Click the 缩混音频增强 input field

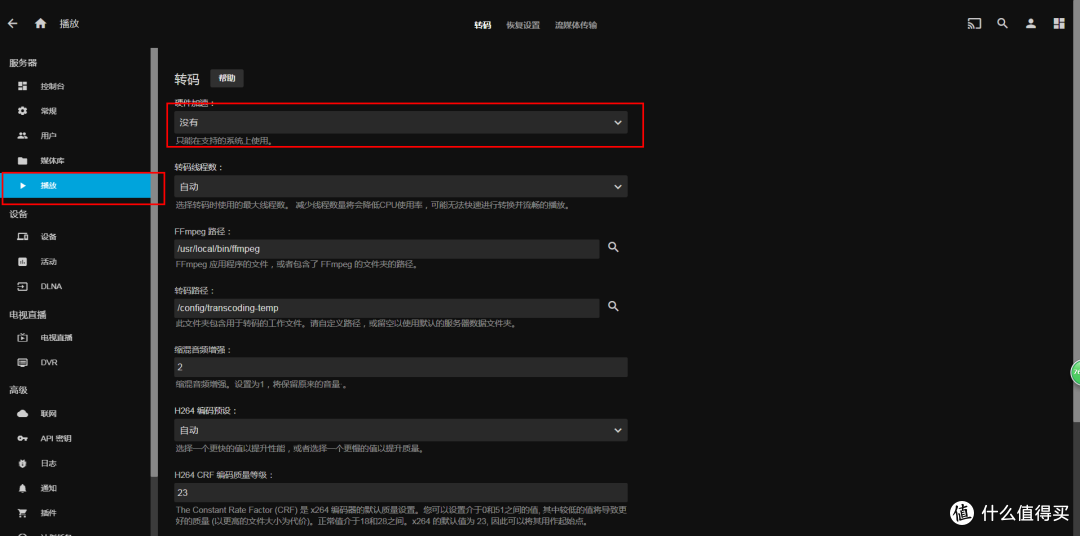(400, 367)
